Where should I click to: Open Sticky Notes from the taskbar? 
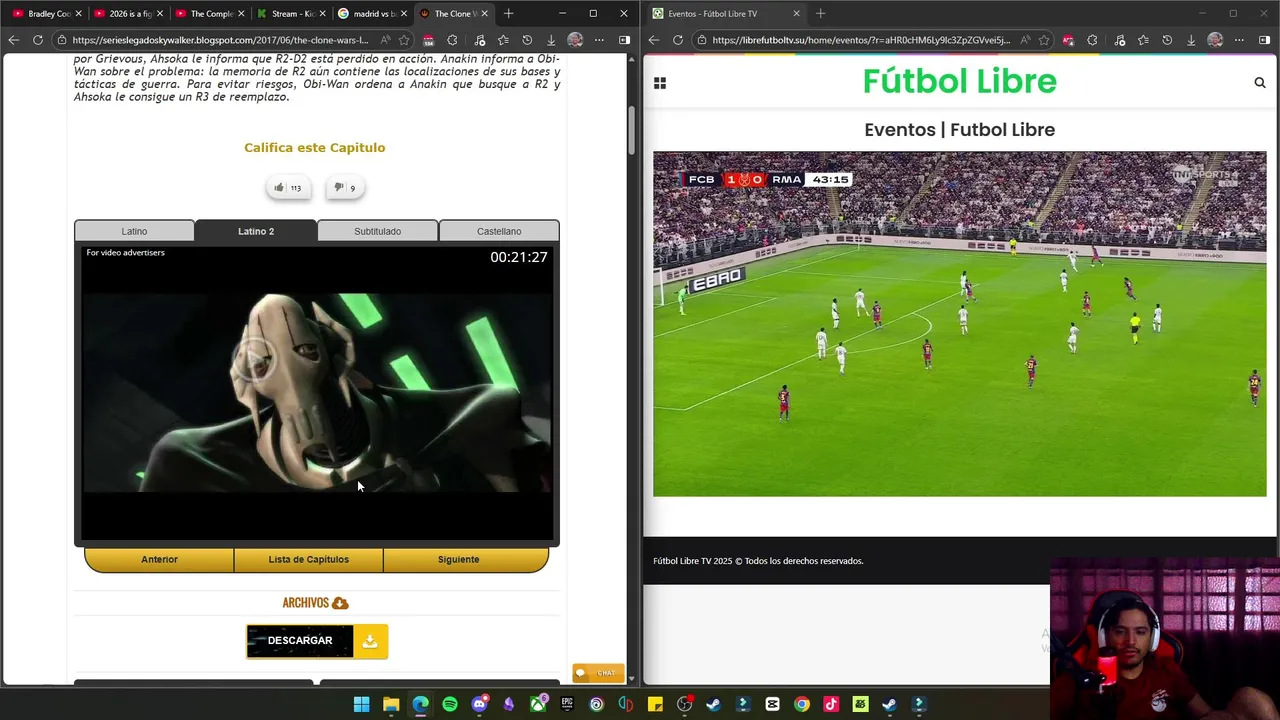click(x=655, y=704)
